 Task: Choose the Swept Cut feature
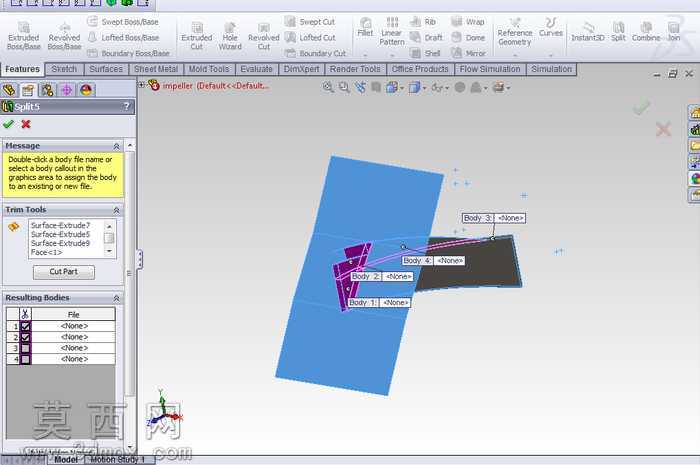[x=310, y=21]
